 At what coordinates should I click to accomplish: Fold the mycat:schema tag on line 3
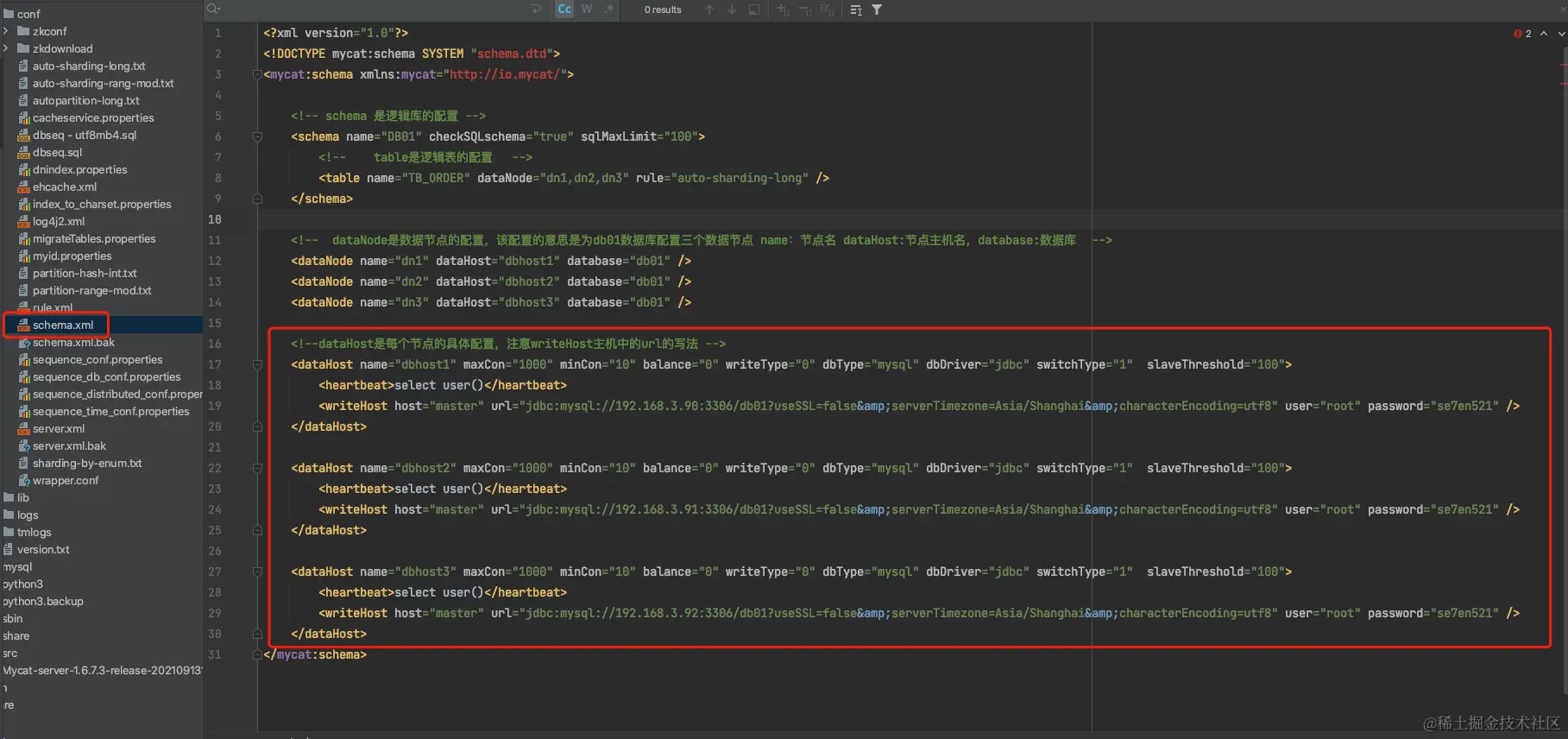[x=257, y=74]
